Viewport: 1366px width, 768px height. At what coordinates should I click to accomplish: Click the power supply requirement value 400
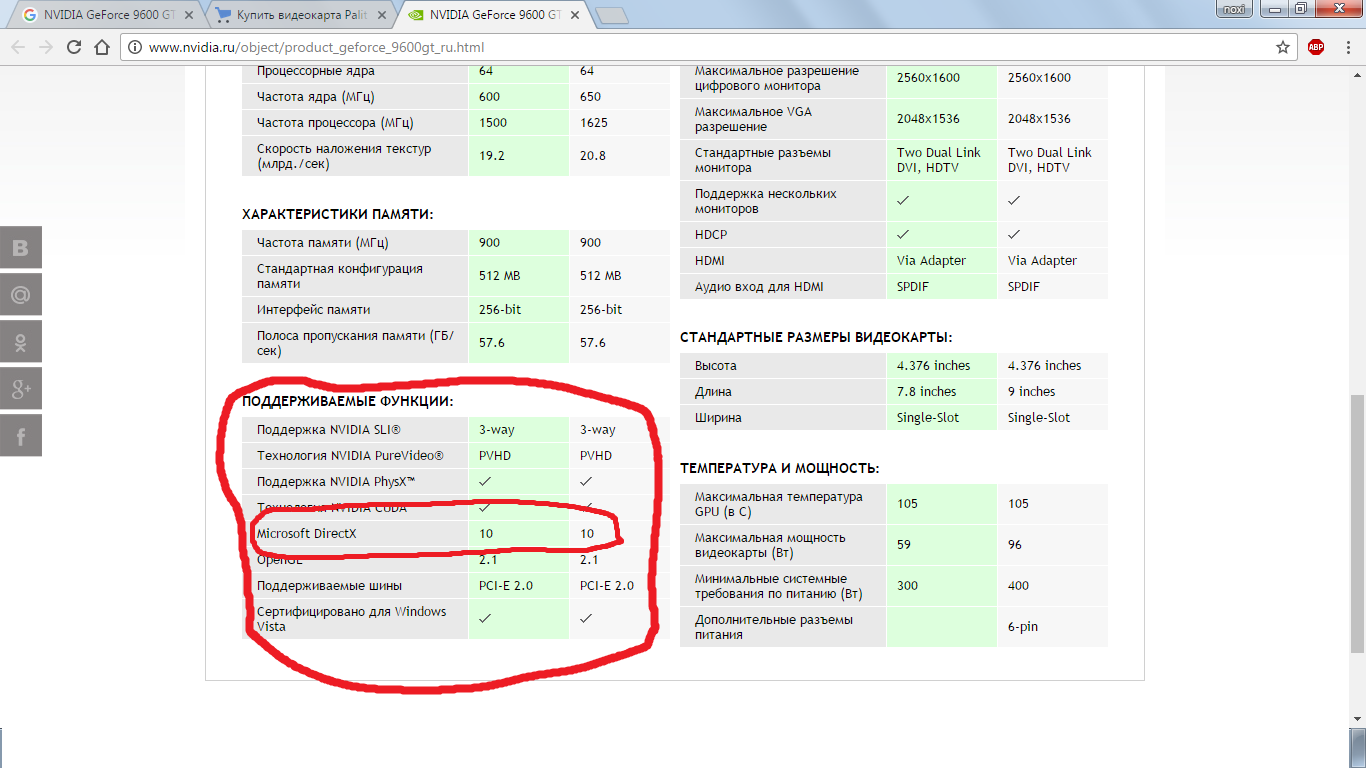click(x=1019, y=586)
